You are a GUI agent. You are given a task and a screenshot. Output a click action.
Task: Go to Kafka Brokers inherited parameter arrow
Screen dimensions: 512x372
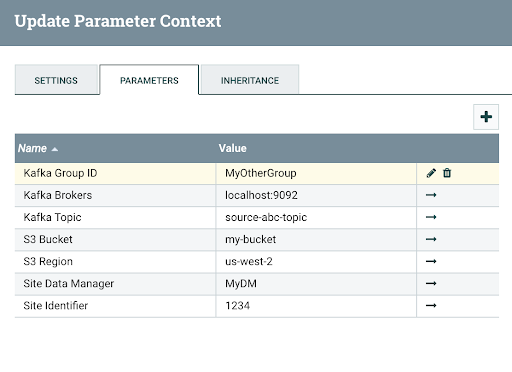[431, 195]
